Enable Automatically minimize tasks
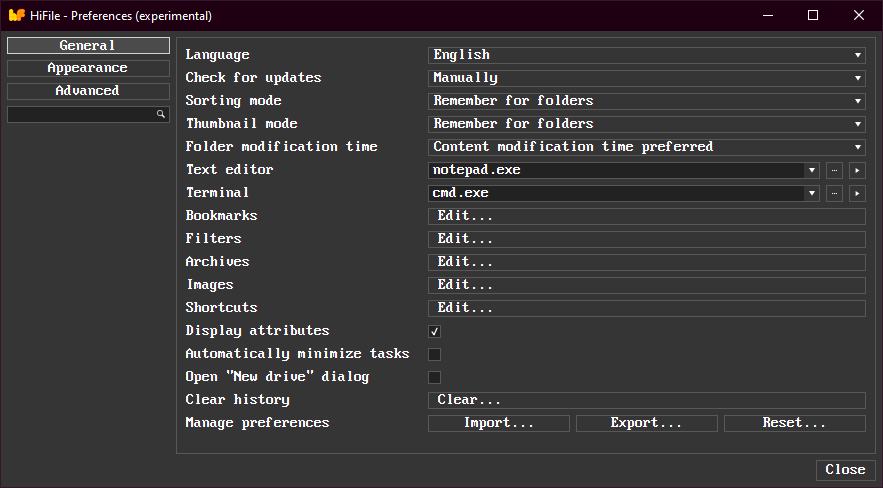The height and width of the screenshot is (488, 883). coord(435,354)
